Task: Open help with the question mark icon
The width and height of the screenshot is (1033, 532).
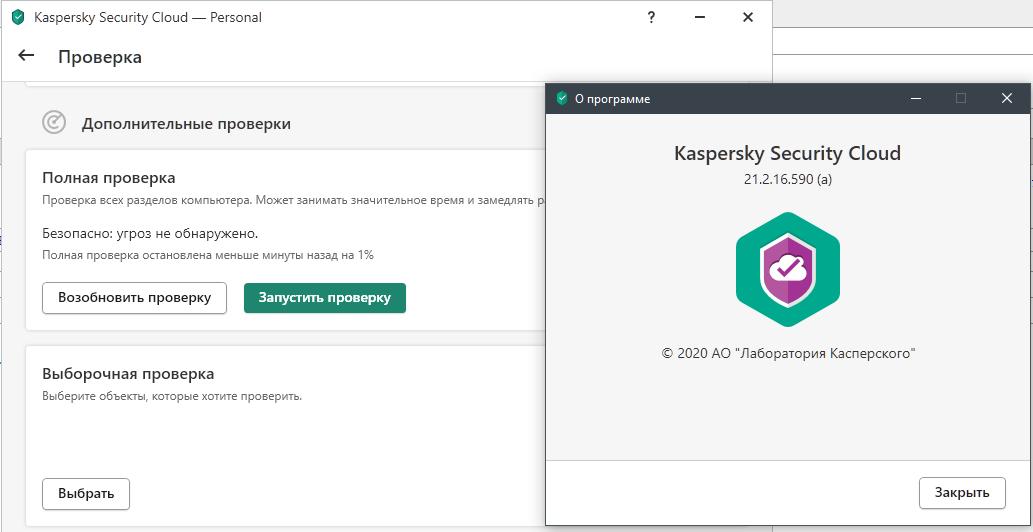Action: tap(651, 18)
